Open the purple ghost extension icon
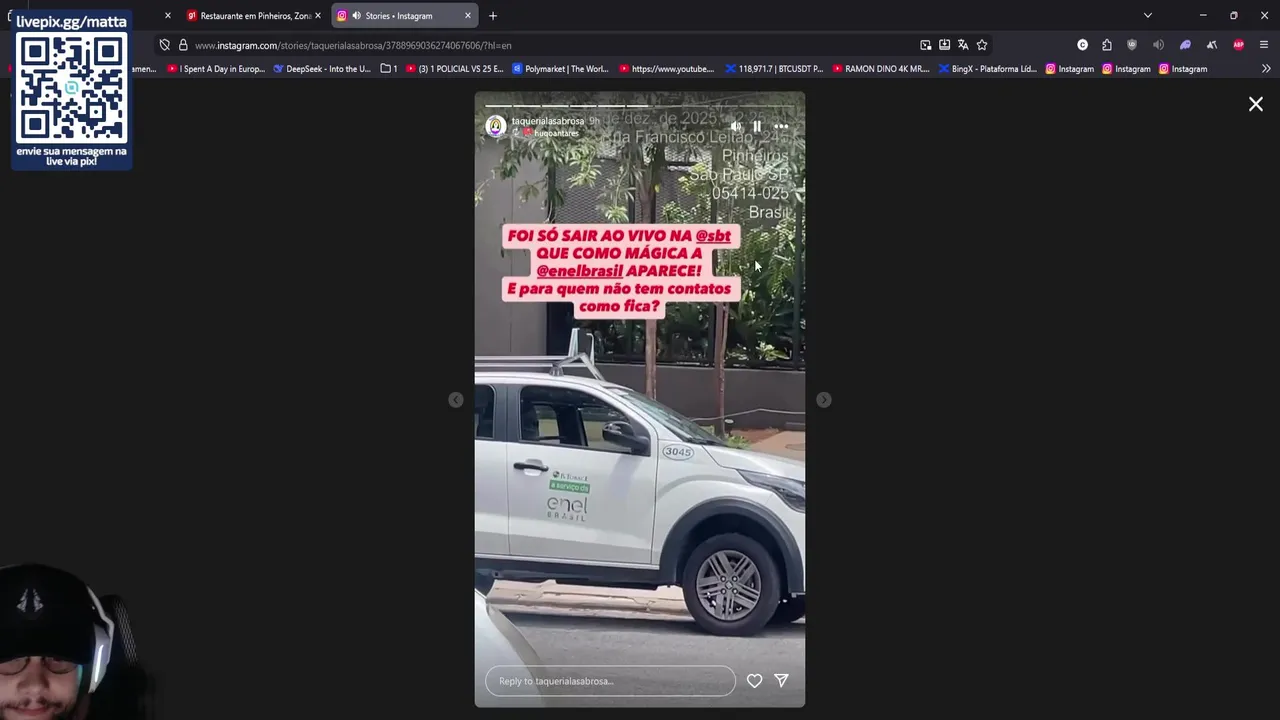Viewport: 1280px width, 720px height. 1185,45
